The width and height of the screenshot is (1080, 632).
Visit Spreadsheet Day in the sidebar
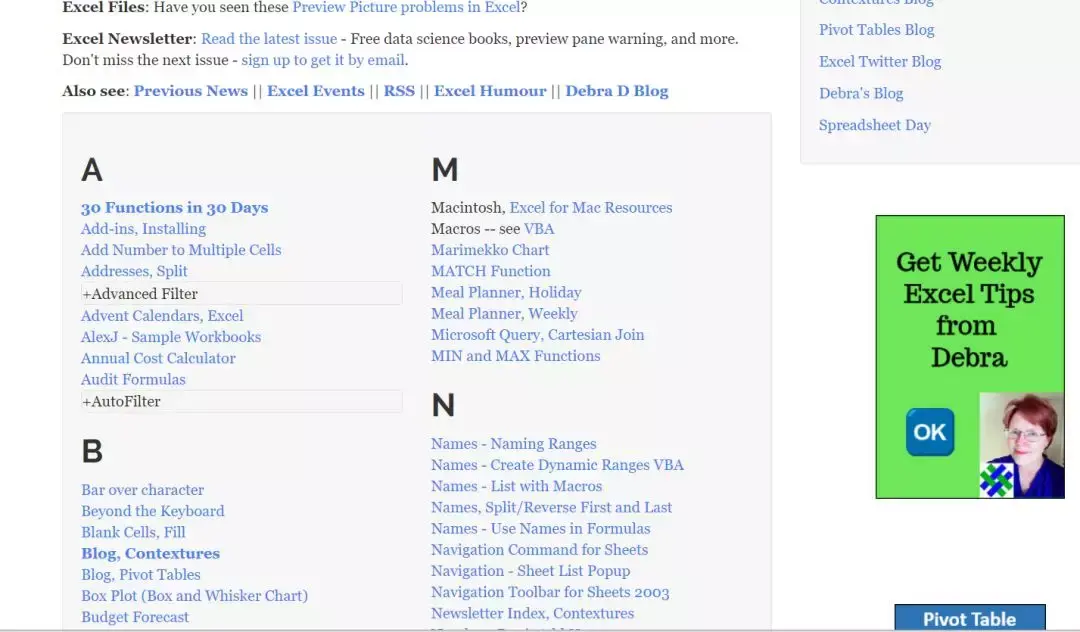(875, 125)
